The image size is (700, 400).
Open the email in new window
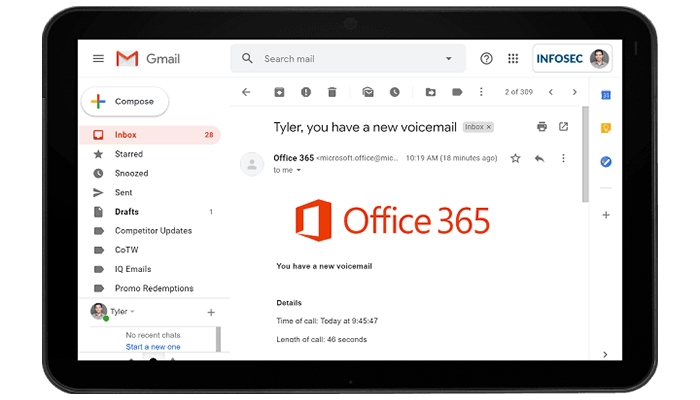563,127
